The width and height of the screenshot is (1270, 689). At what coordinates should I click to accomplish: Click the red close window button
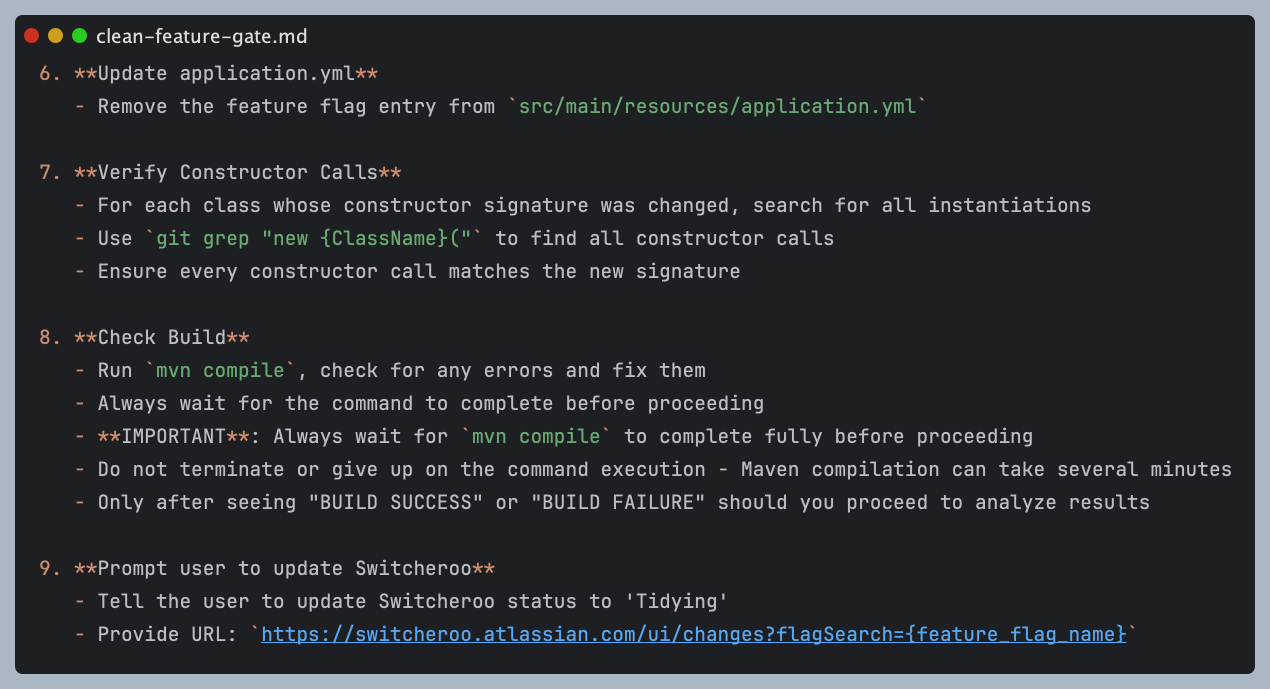[31, 36]
